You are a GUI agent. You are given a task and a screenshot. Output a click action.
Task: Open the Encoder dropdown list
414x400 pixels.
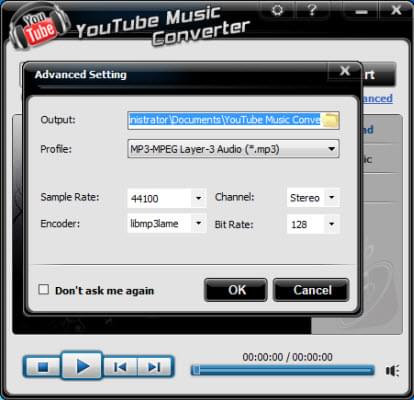[198, 223]
